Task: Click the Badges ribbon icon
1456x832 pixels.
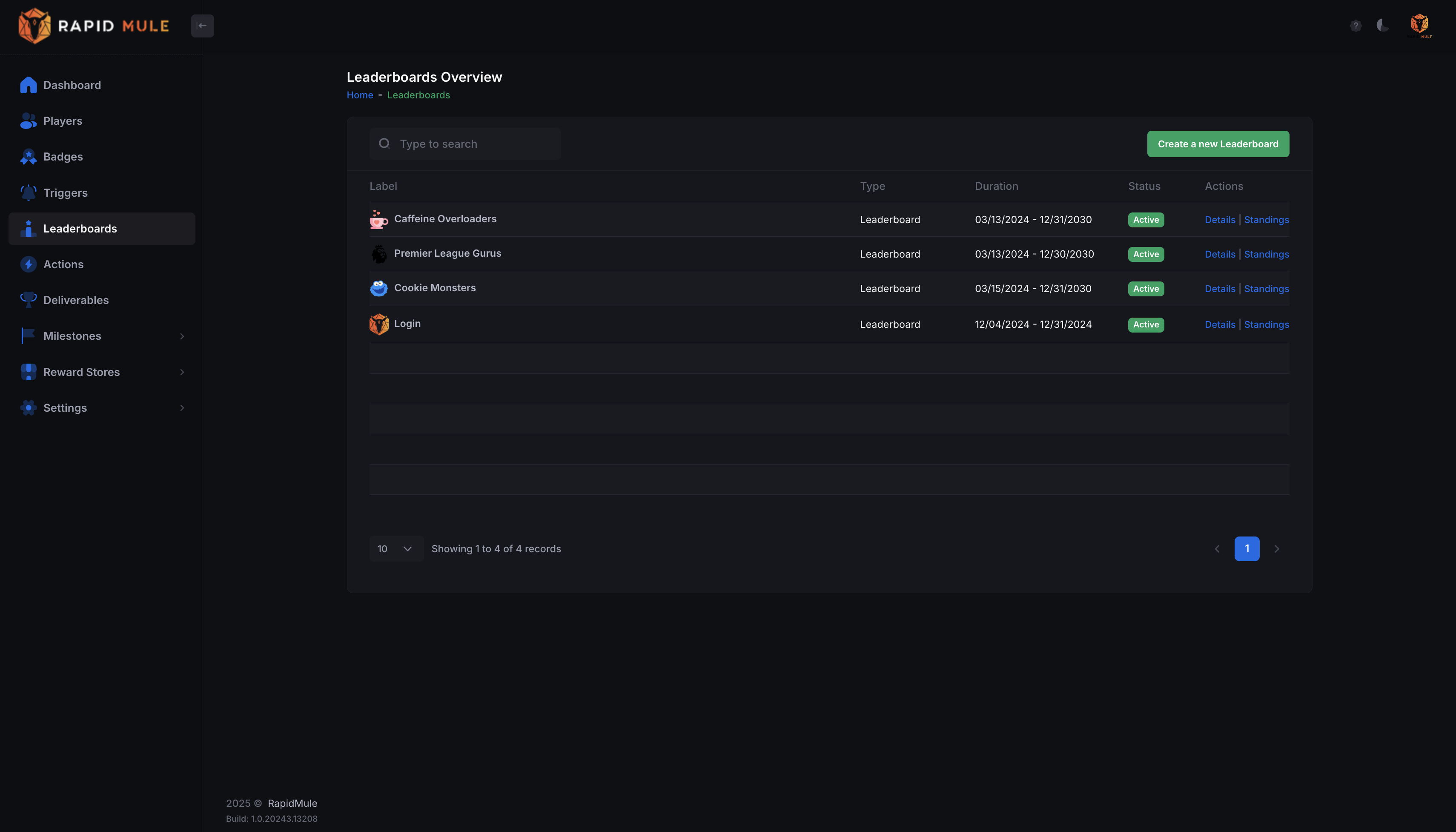Action: click(x=28, y=157)
